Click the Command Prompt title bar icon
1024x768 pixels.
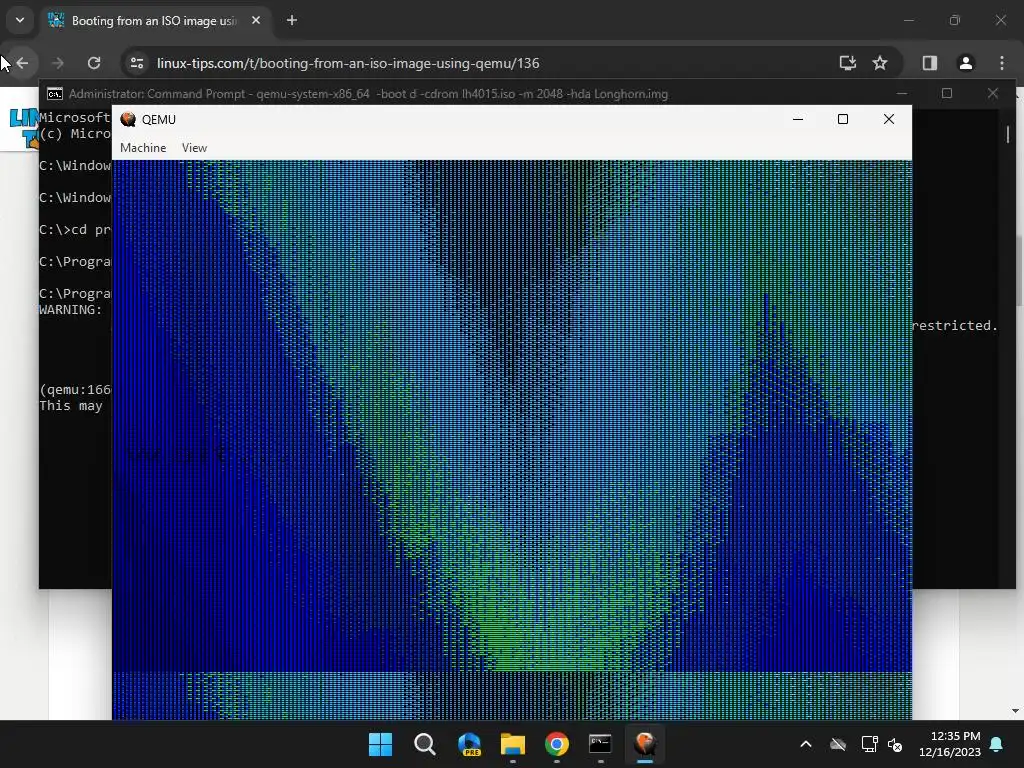55,94
